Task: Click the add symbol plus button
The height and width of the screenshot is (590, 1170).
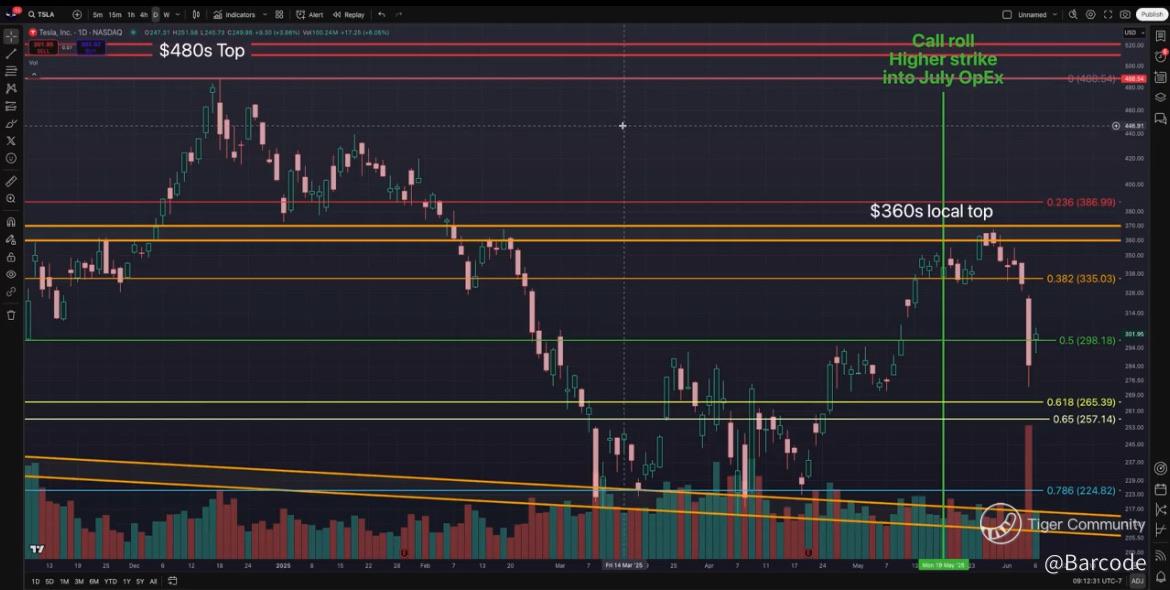Action: point(77,14)
